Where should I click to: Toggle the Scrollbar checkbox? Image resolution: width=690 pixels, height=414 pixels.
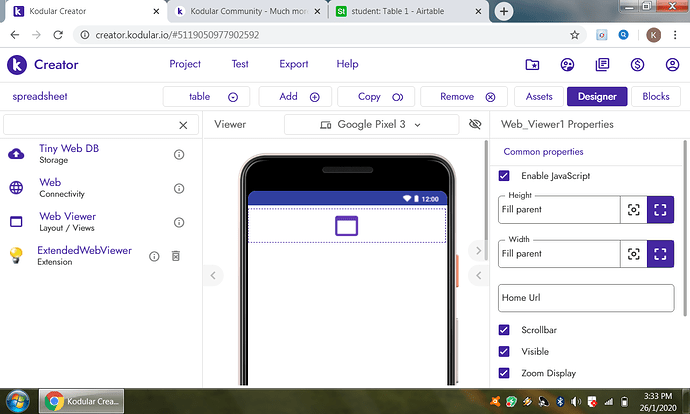(x=504, y=330)
